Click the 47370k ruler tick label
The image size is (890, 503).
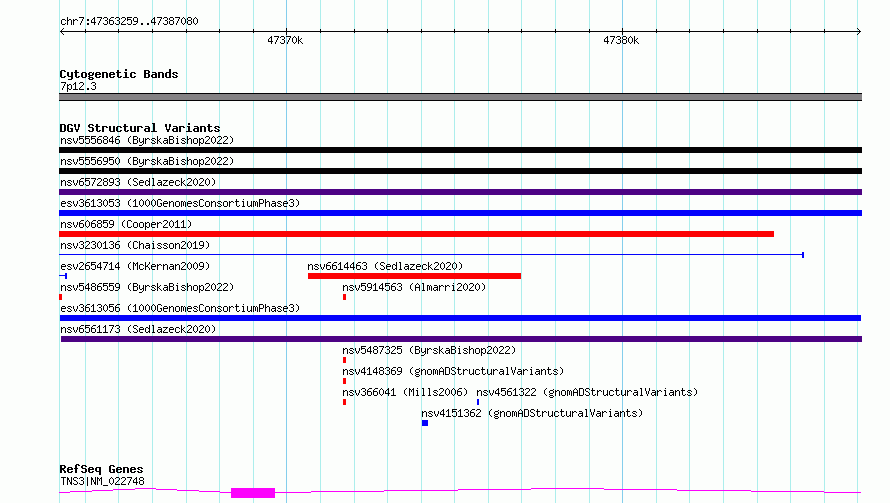pos(285,40)
